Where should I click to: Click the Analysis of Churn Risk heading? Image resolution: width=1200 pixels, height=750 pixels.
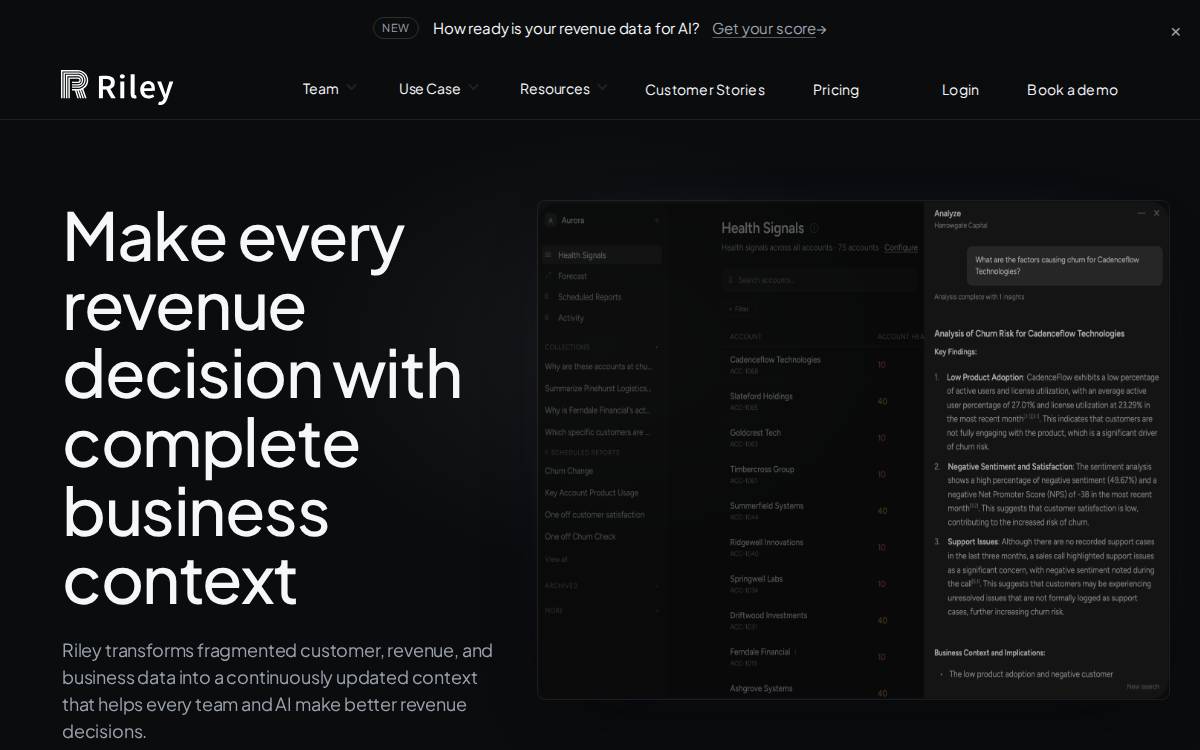tap(1029, 334)
